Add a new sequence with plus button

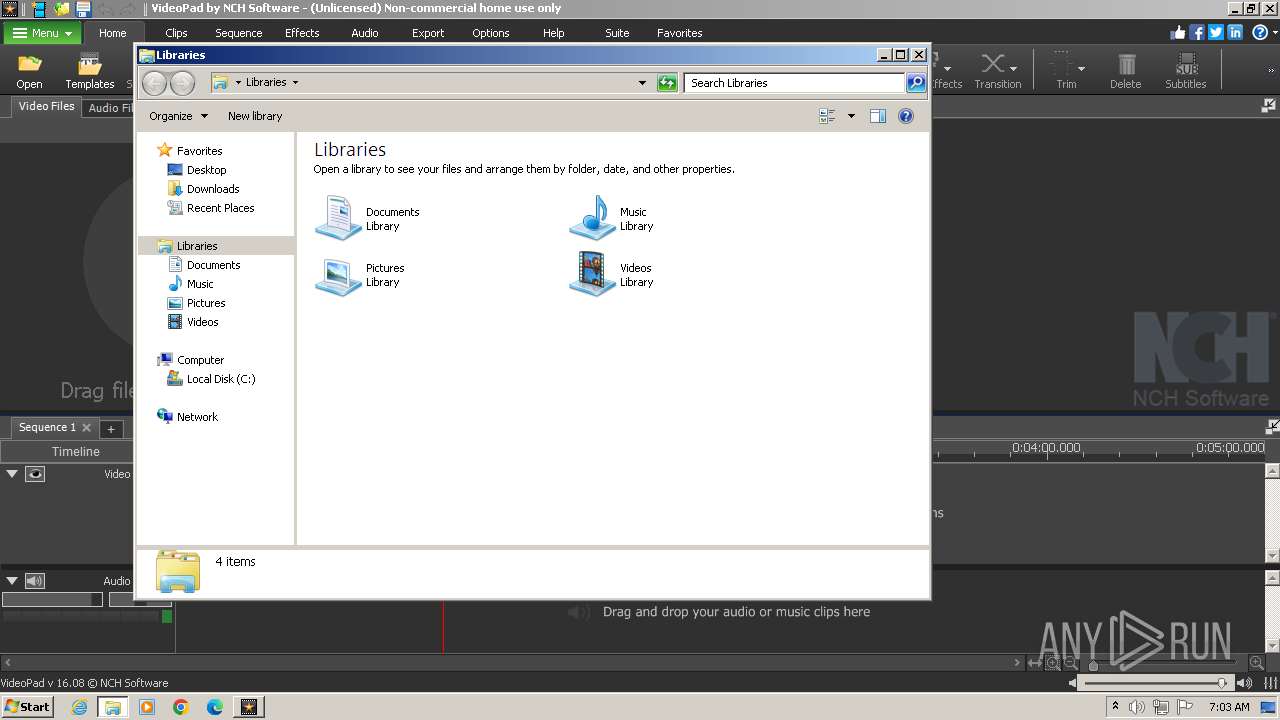[111, 429]
